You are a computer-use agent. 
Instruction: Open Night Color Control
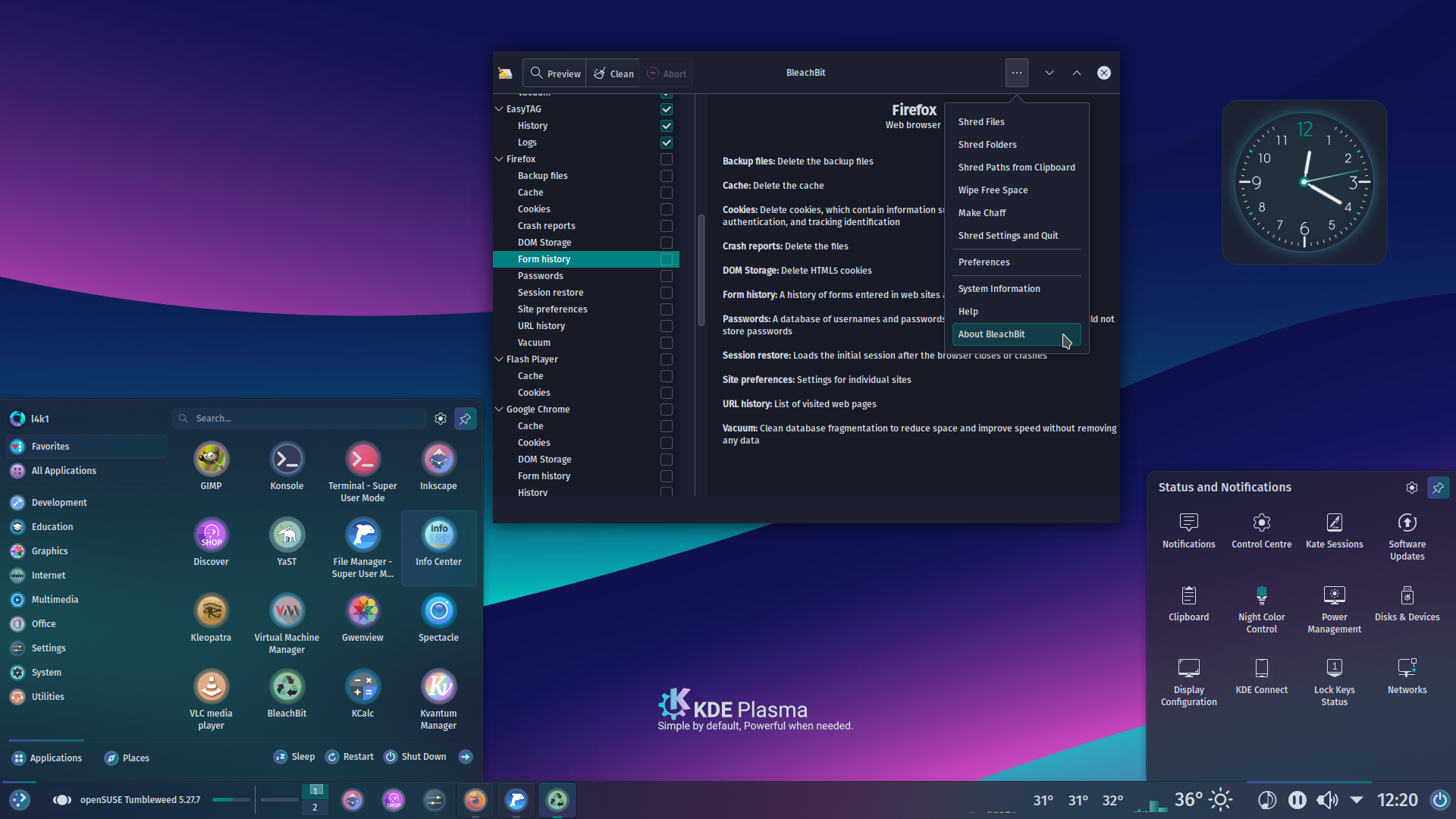click(1261, 609)
